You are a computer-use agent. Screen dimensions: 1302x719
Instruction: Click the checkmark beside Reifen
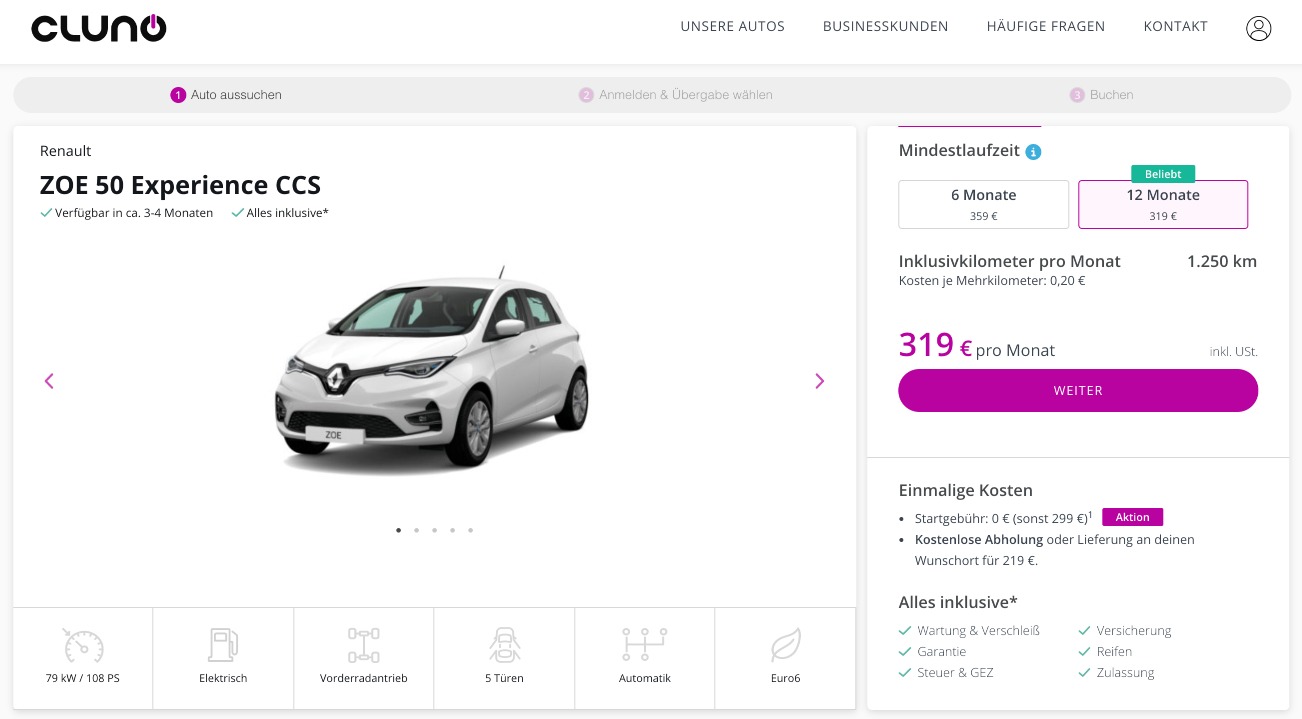click(x=1084, y=652)
